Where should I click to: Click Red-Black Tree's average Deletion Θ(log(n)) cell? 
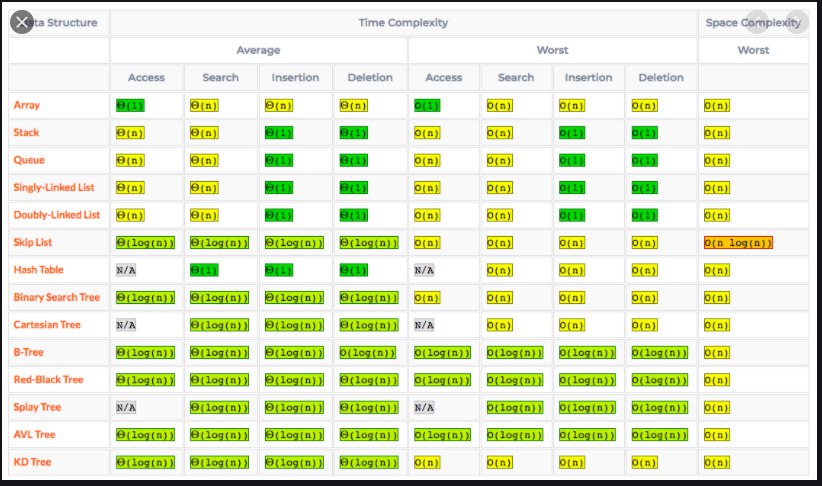point(369,380)
